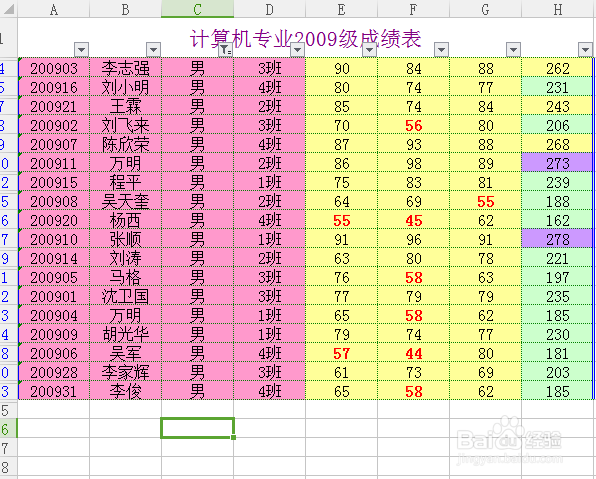The height and width of the screenshot is (479, 596).
Task: Select total cell 243 for 王霖
Action: pos(558,106)
